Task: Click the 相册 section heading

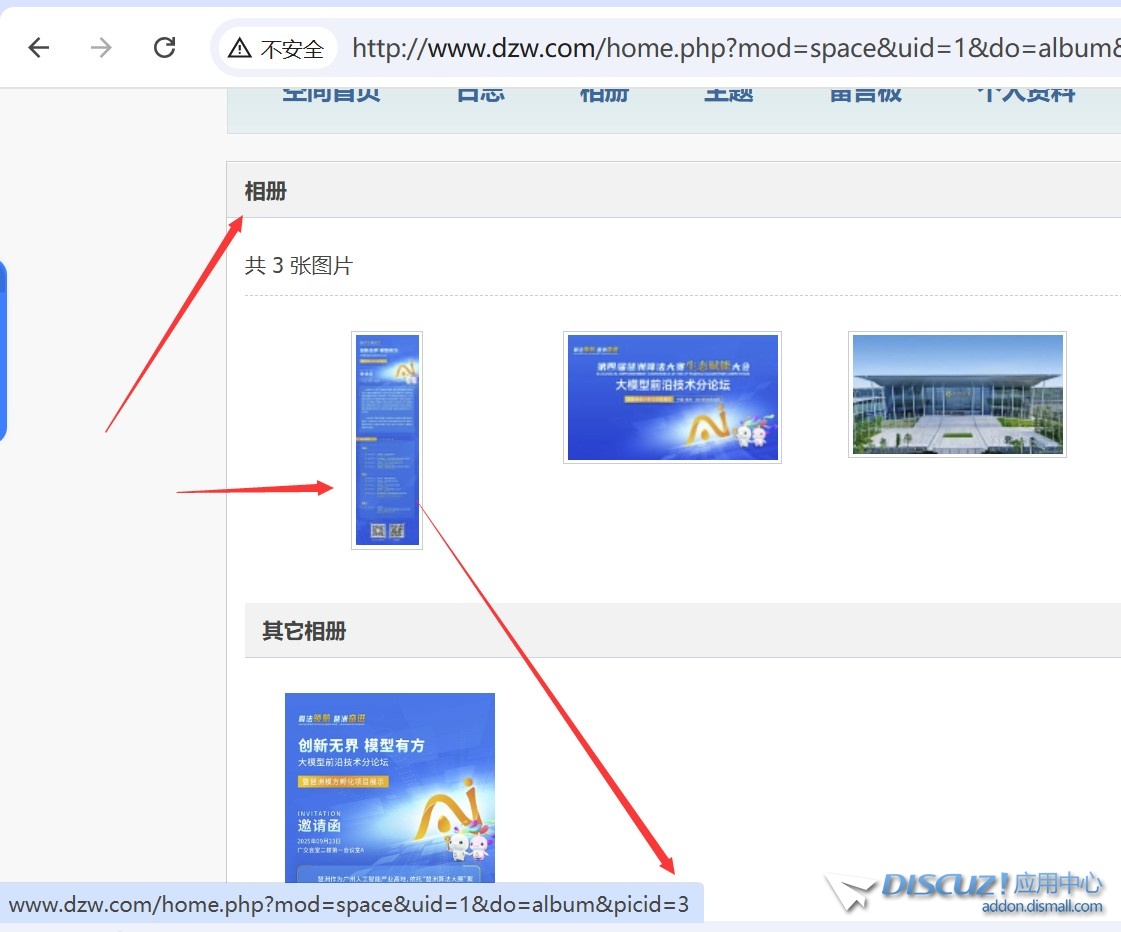Action: pyautogui.click(x=266, y=191)
